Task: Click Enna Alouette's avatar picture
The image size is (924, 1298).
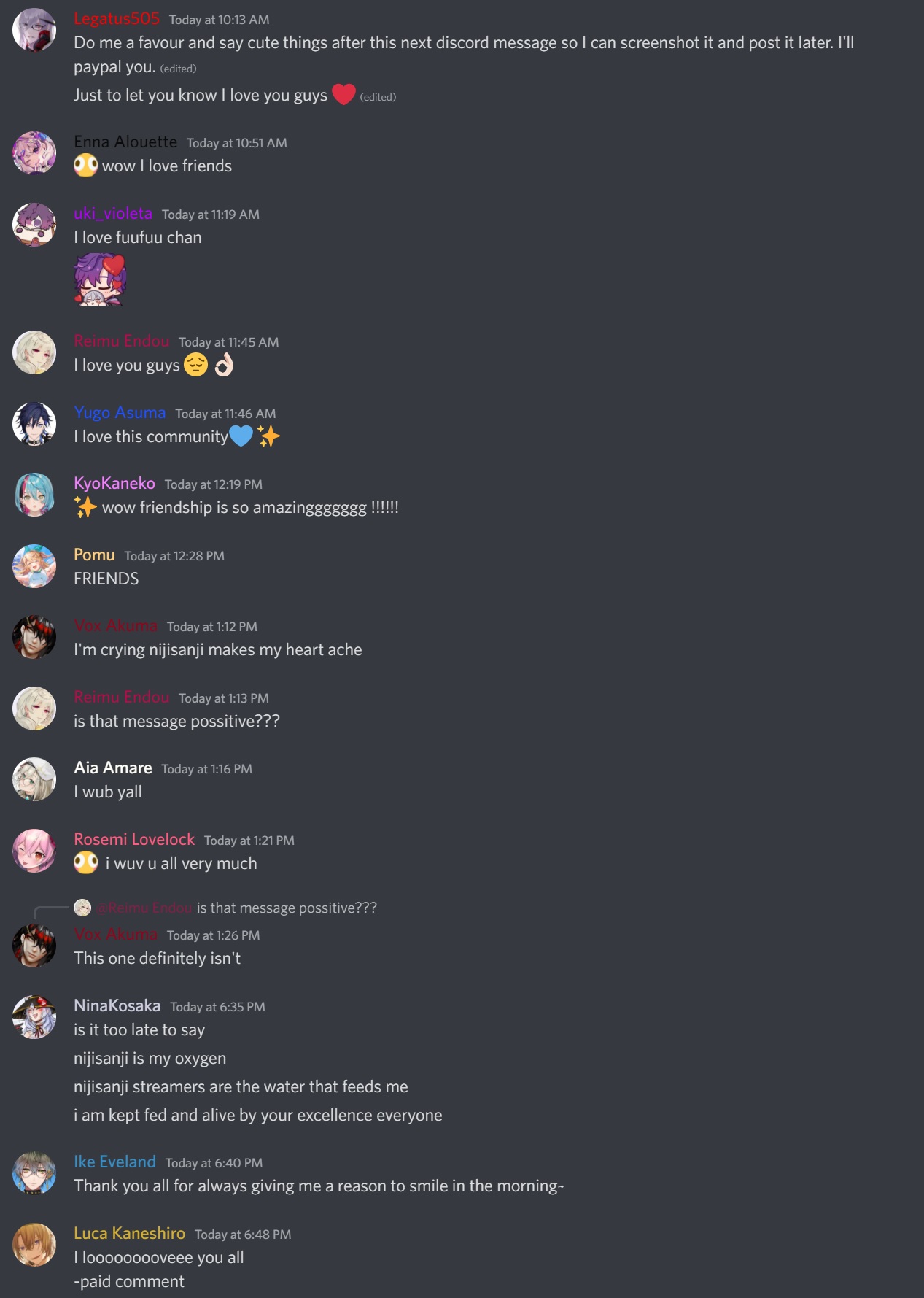Action: tap(34, 153)
